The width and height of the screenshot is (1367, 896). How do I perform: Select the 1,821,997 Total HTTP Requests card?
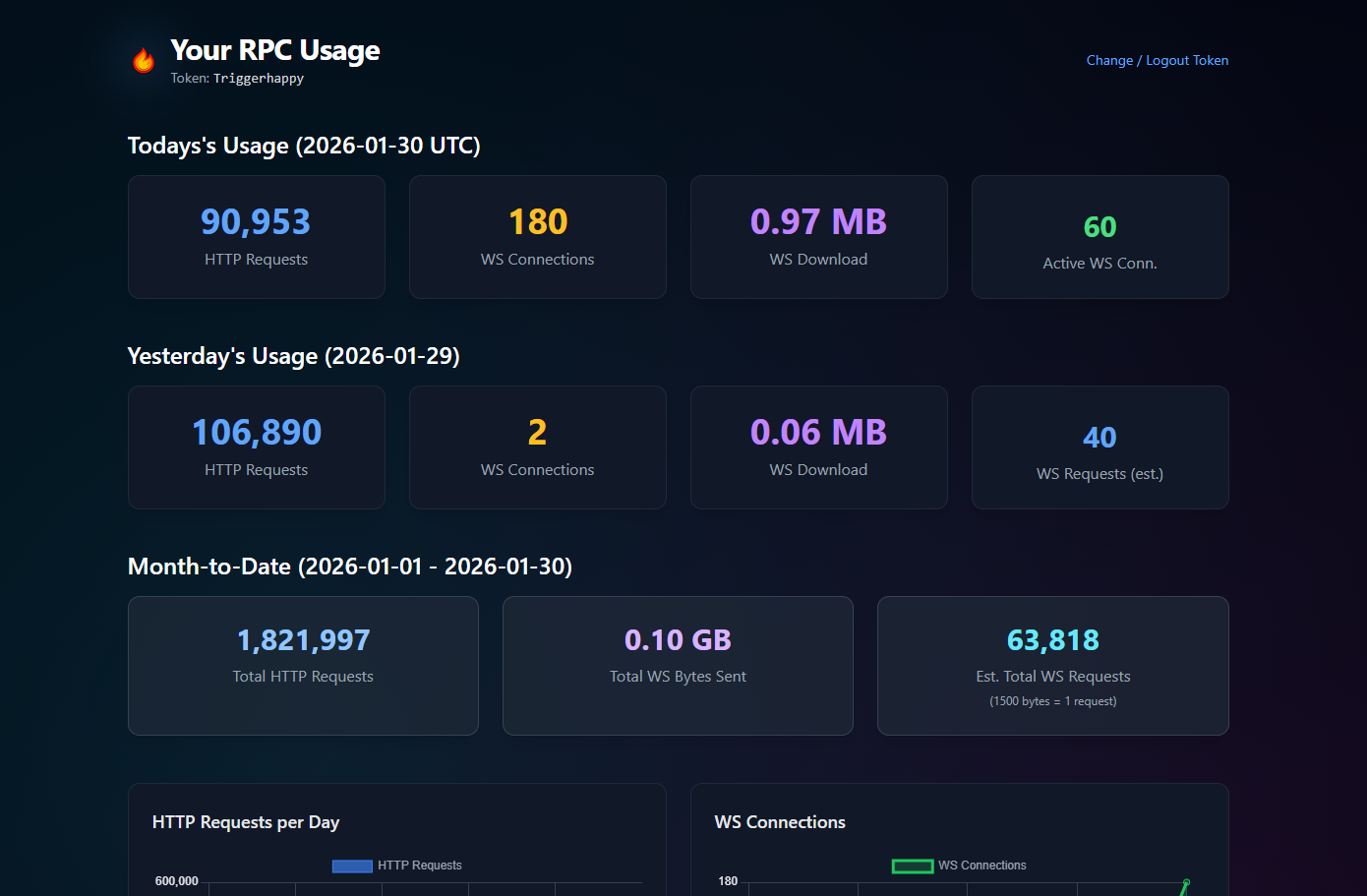click(x=303, y=666)
